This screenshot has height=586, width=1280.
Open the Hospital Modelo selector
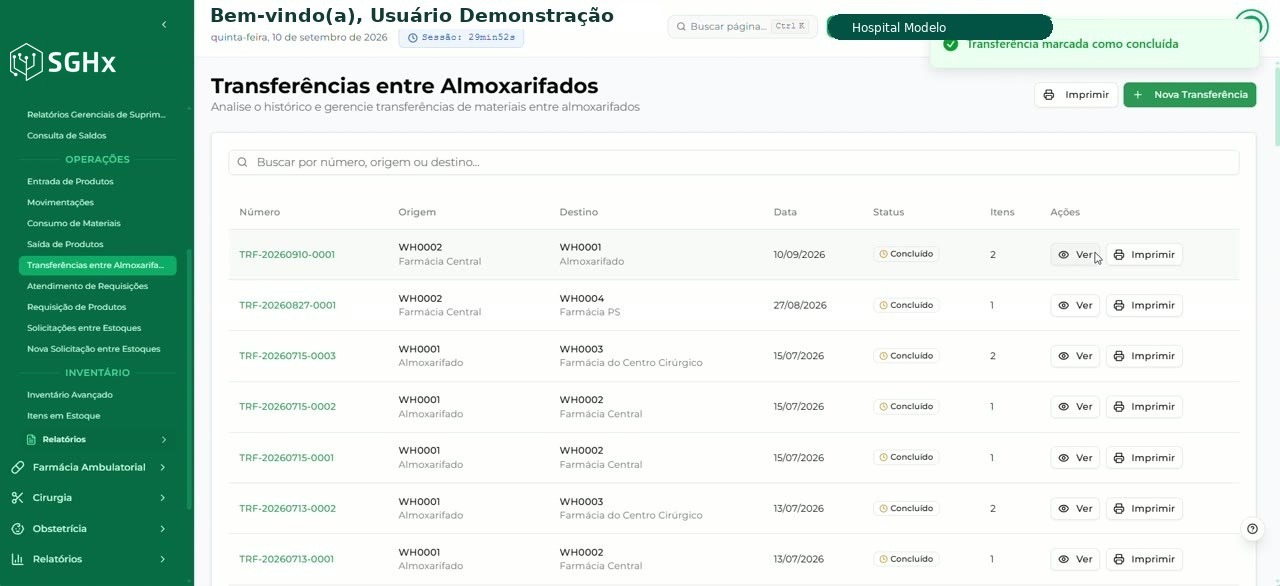pos(940,27)
